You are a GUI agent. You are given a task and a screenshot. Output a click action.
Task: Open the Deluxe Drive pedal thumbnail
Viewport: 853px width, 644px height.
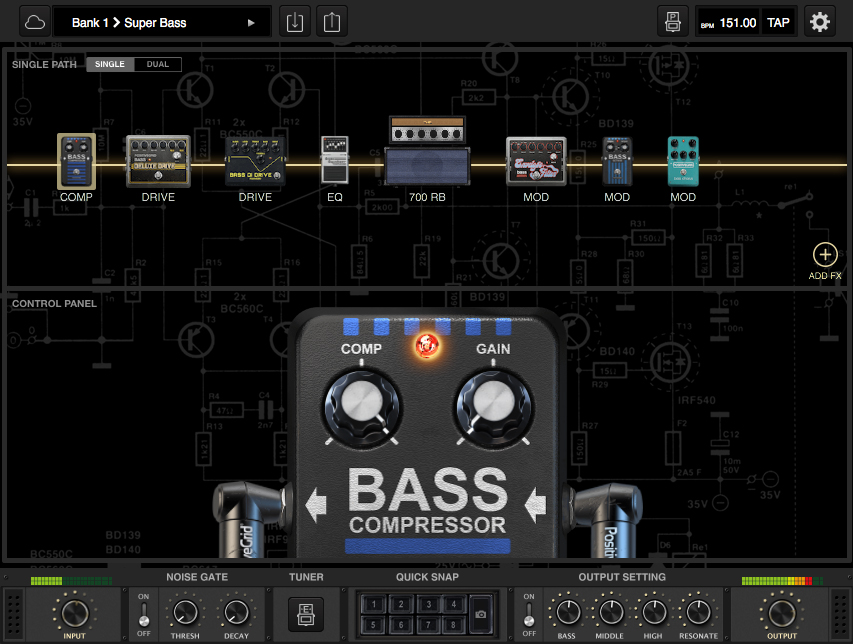pos(157,160)
